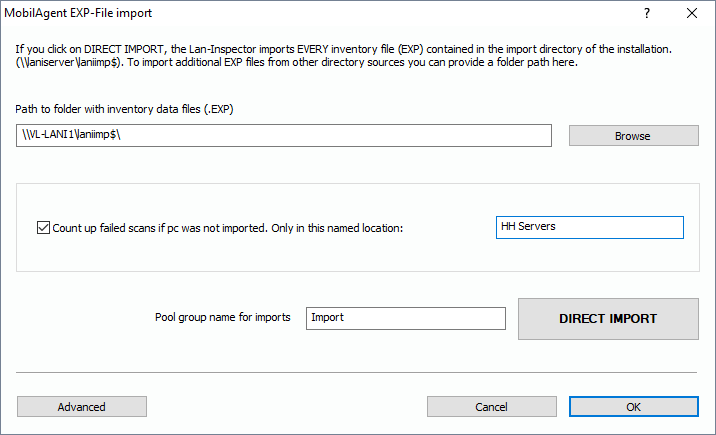716x435 pixels.
Task: Click the horizontal separator above the Advanced button
Action: click(x=356, y=372)
